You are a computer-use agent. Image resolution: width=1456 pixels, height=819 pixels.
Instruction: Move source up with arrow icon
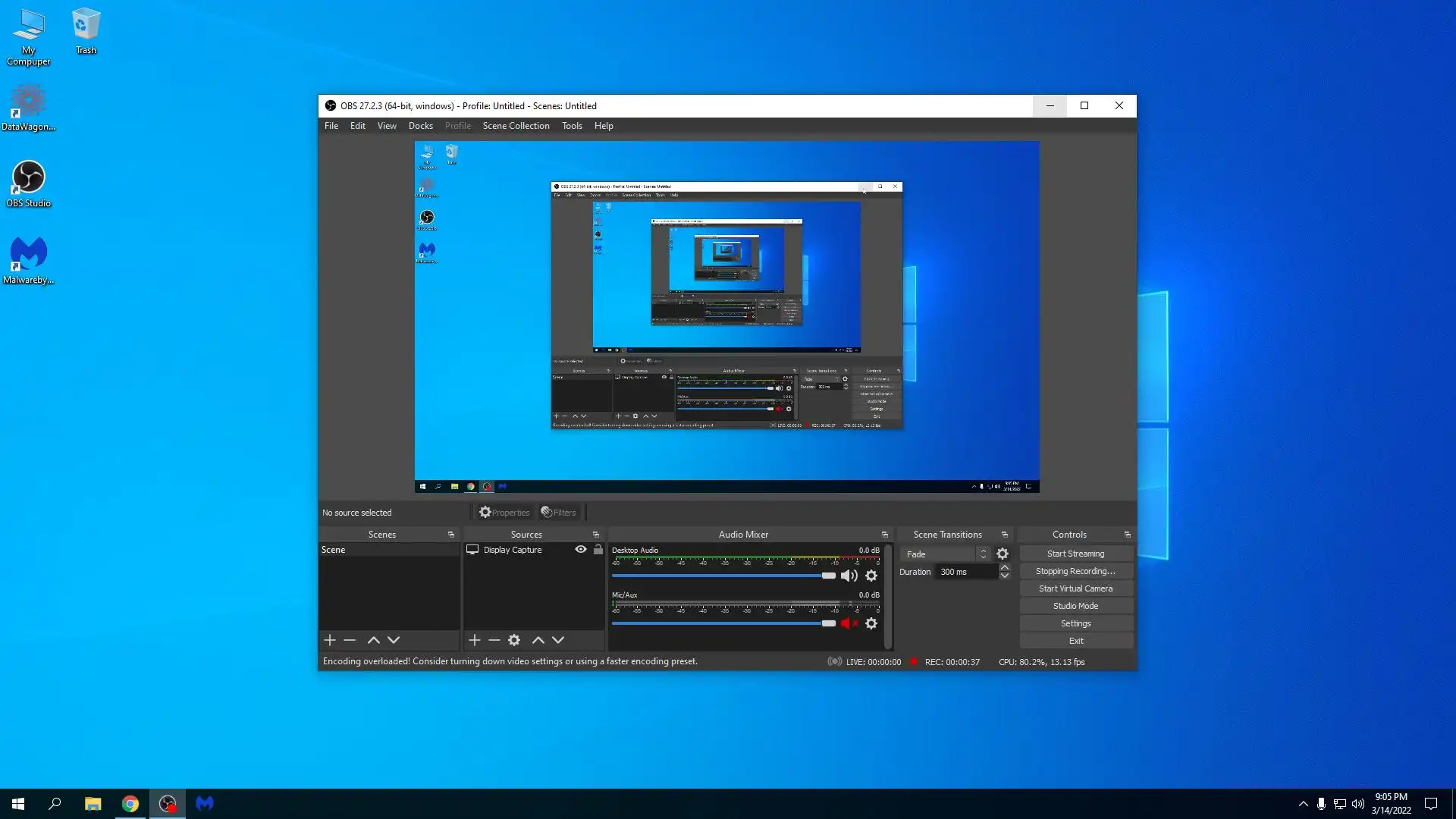click(538, 640)
